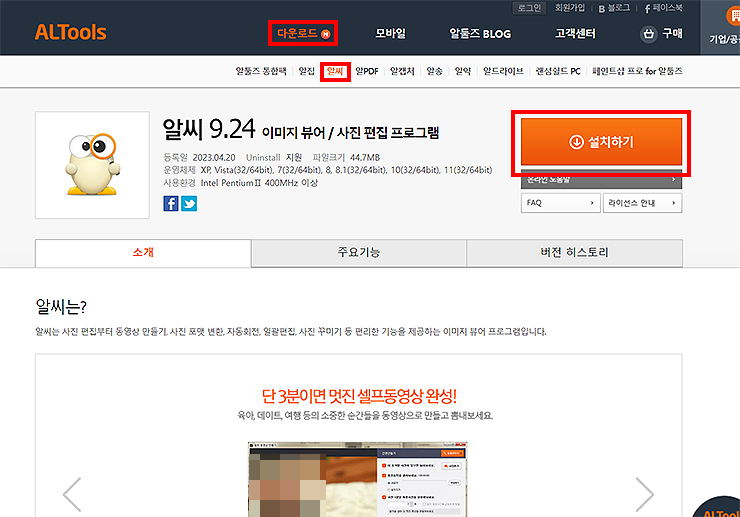Select 알송 in submenu

(x=434, y=71)
